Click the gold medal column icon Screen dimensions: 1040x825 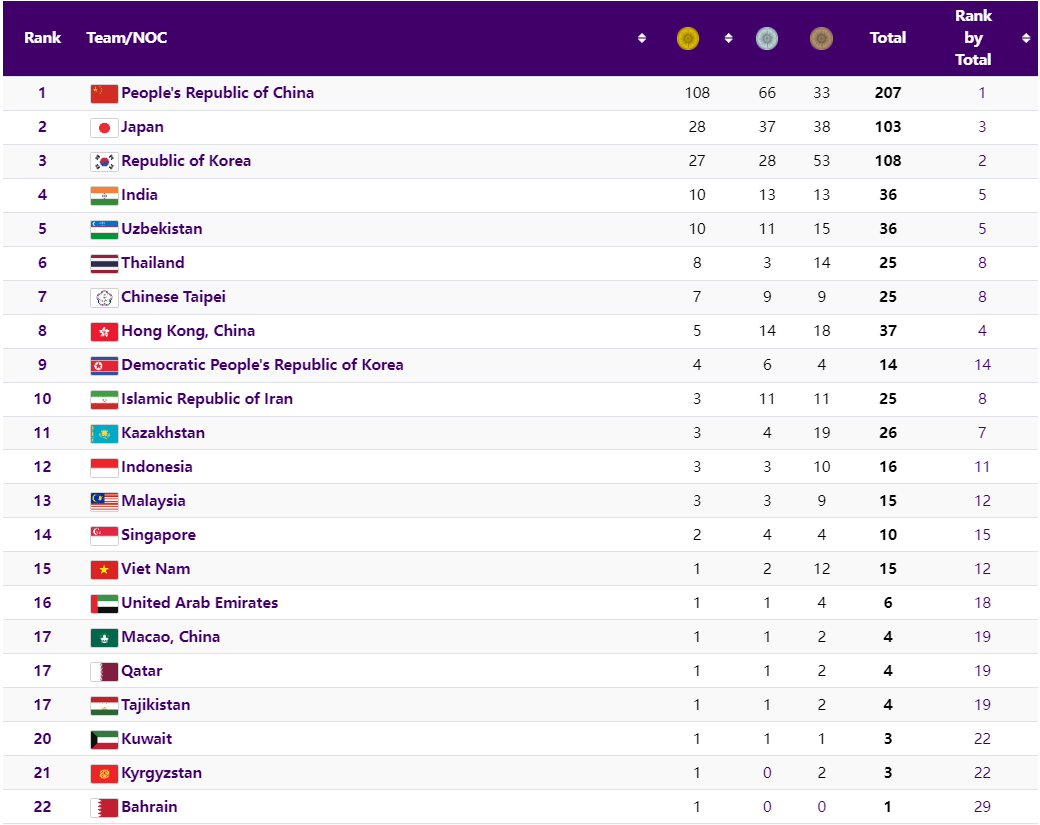688,39
